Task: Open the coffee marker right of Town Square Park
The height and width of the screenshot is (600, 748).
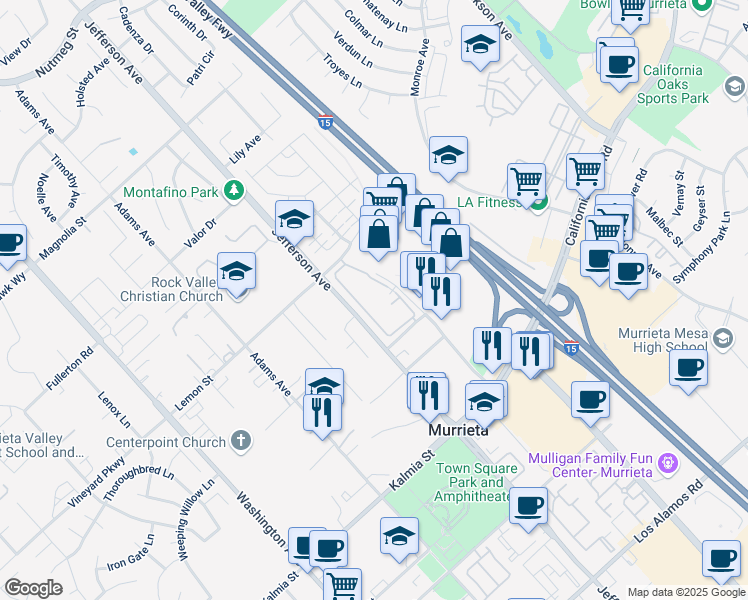Action: (529, 507)
